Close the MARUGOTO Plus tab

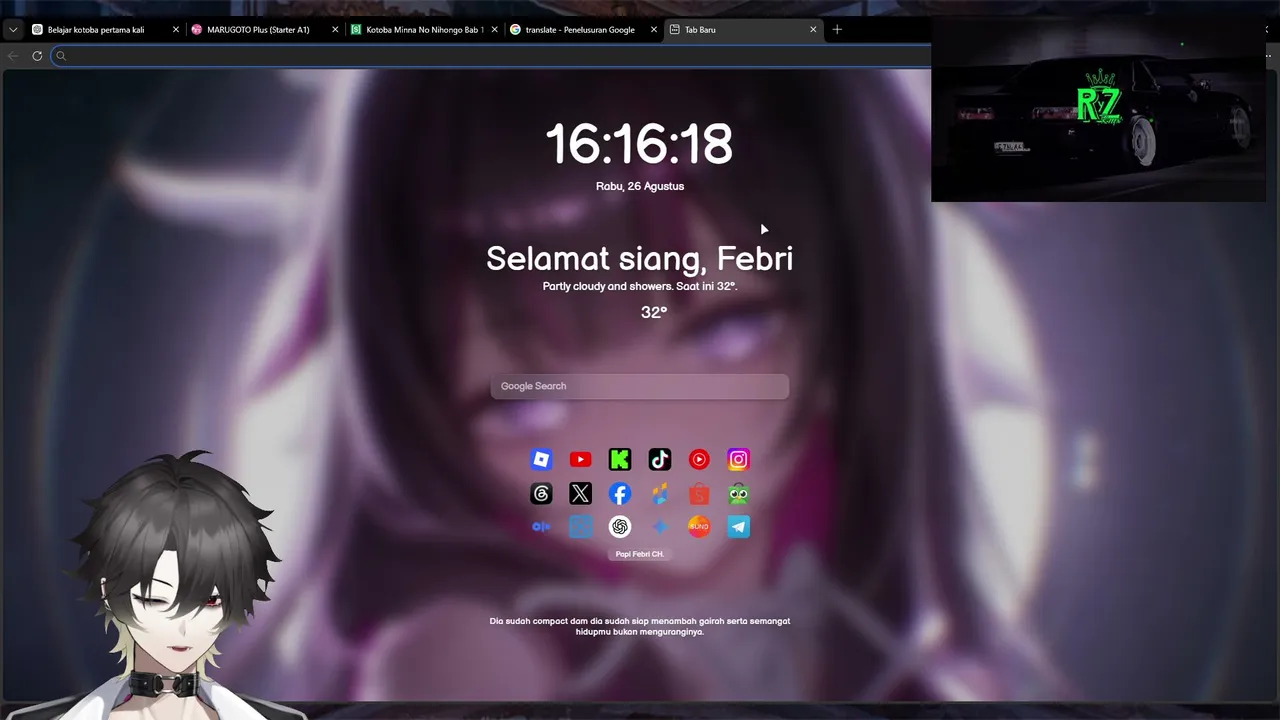tap(335, 30)
